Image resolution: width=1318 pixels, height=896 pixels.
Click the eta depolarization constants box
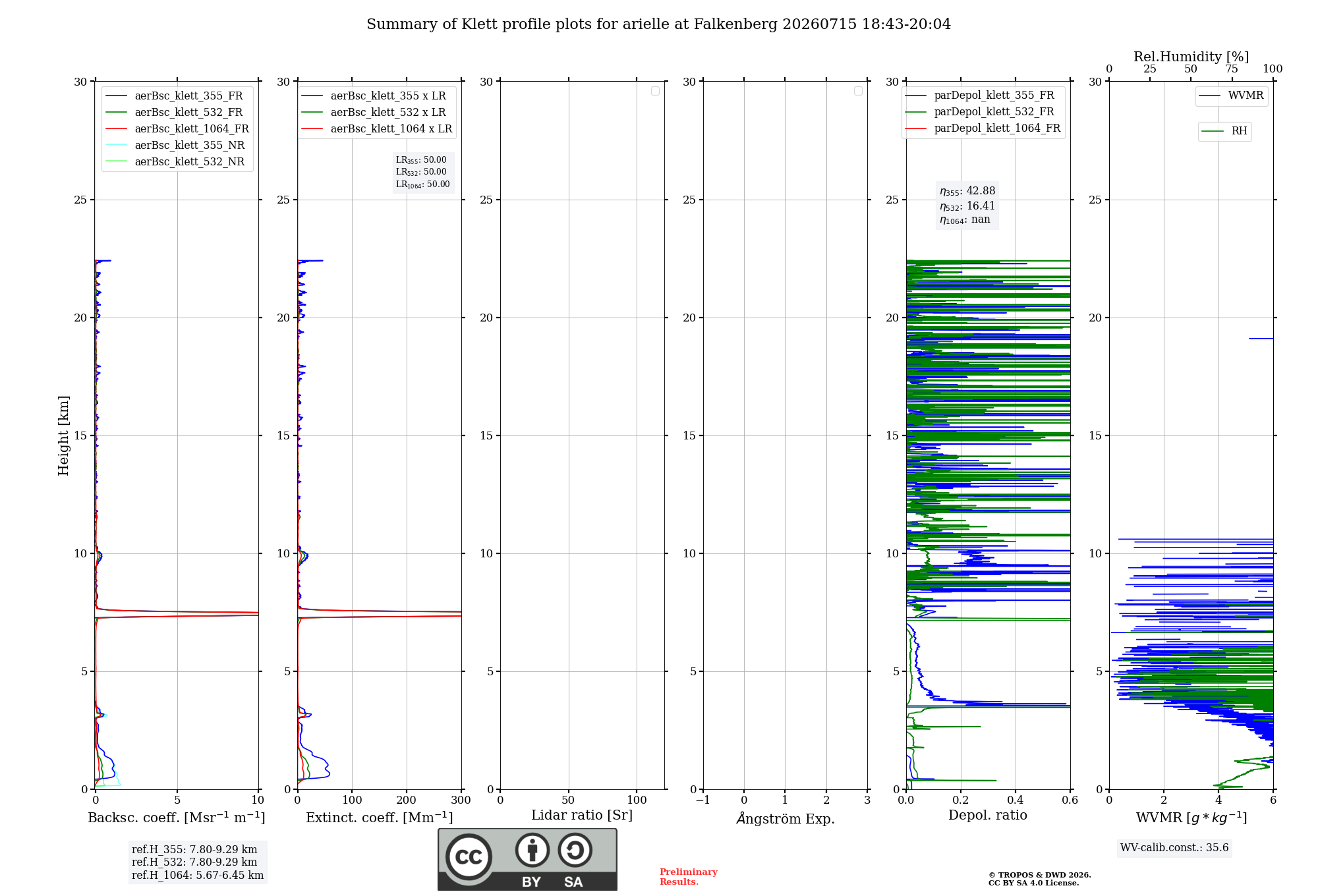[967, 206]
